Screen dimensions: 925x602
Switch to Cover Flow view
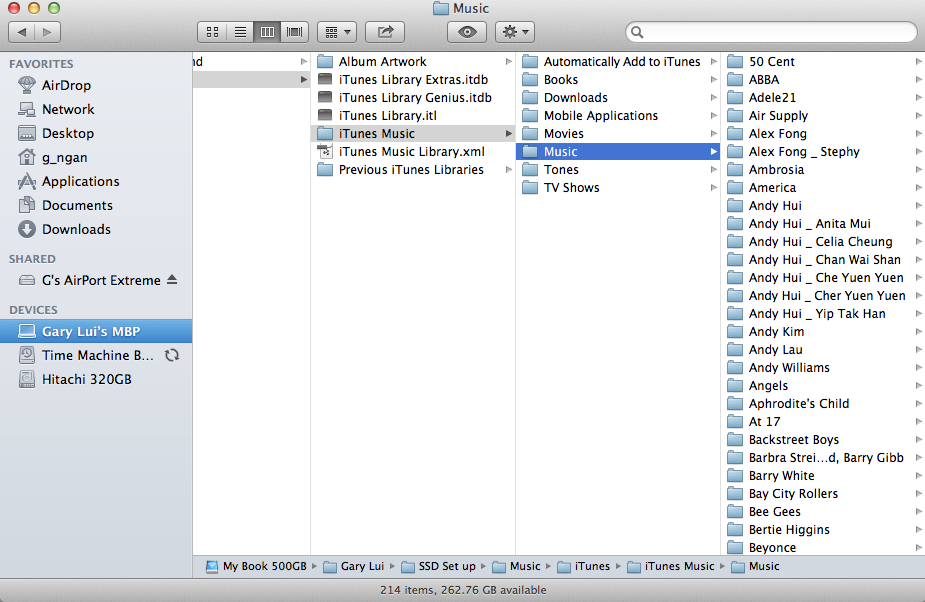pyautogui.click(x=294, y=32)
